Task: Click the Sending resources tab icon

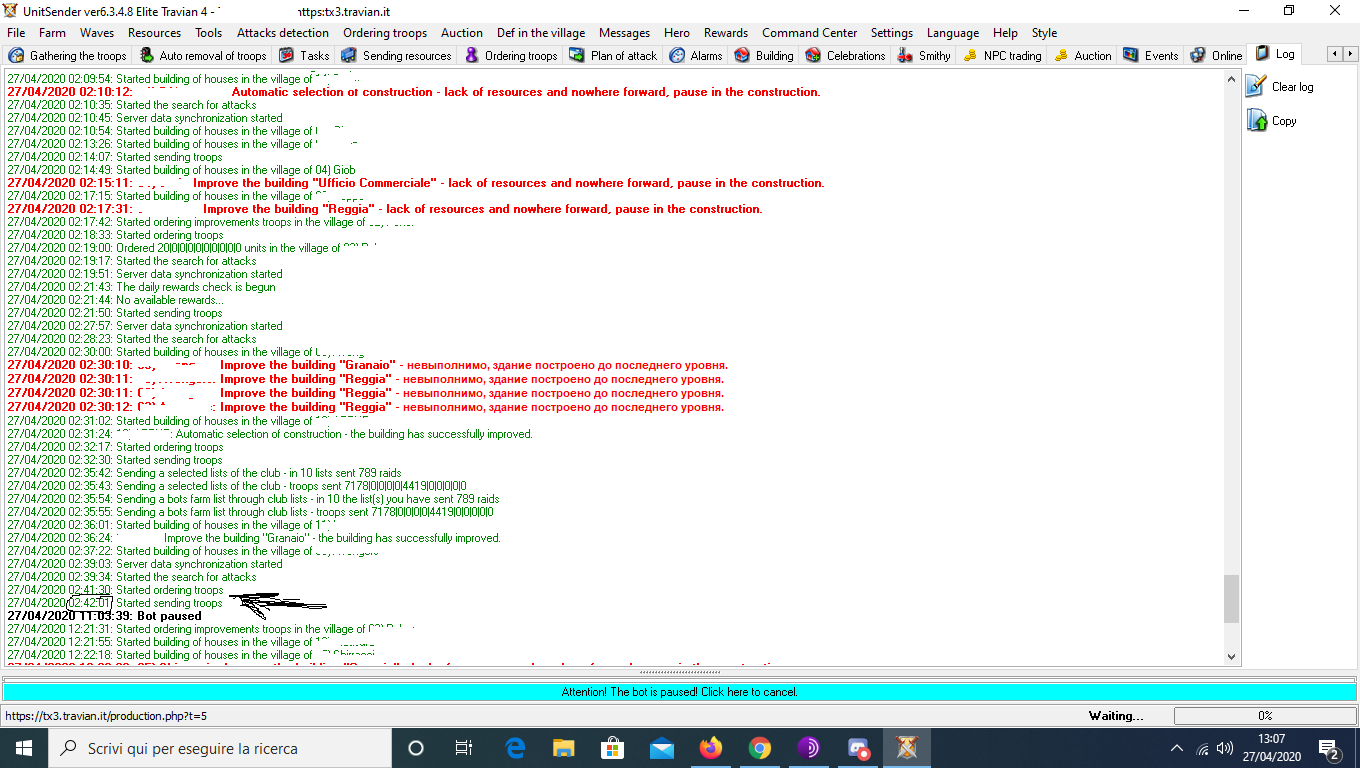Action: [x=349, y=56]
